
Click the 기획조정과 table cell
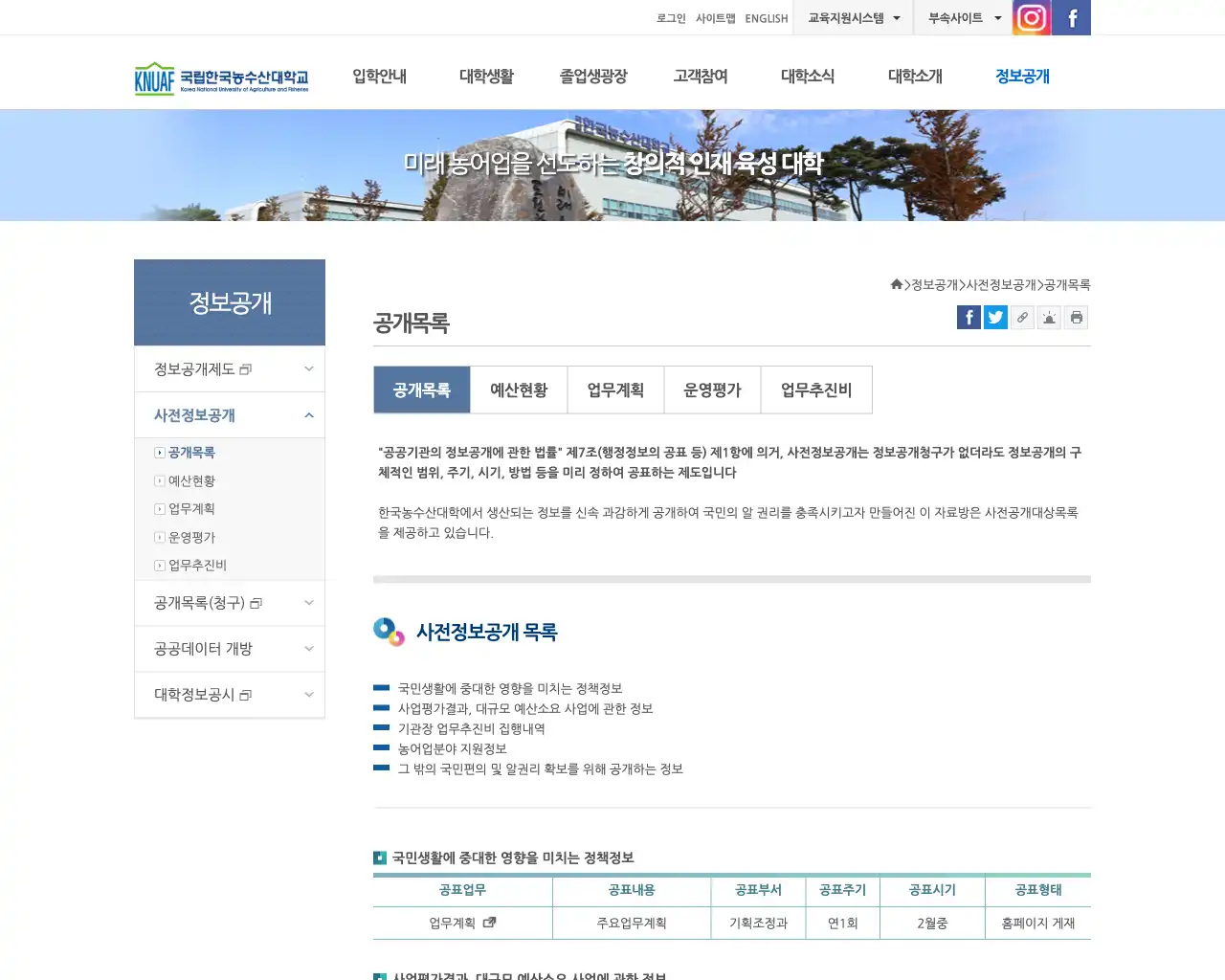(758, 923)
